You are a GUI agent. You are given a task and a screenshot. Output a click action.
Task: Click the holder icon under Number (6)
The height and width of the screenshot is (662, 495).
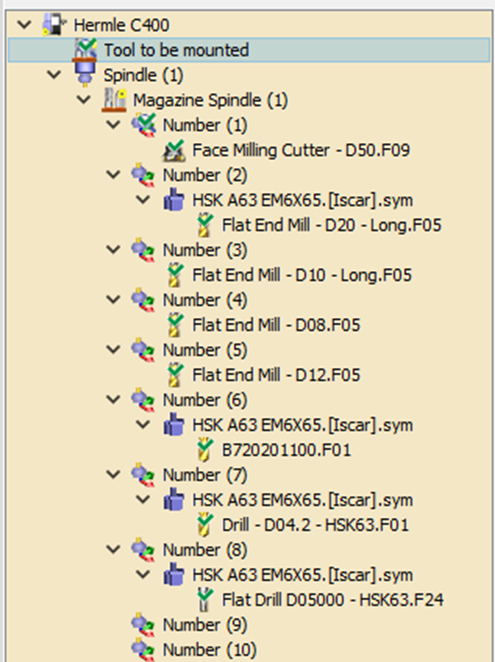174,425
